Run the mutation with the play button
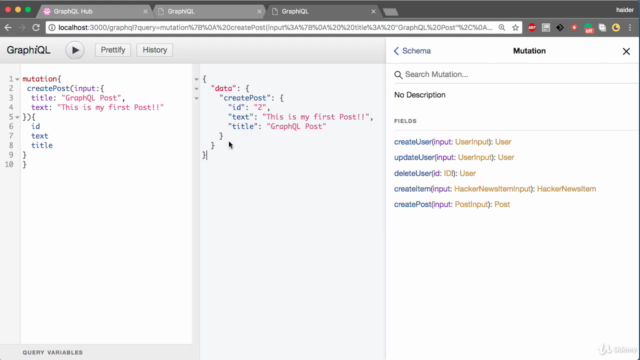This screenshot has width=640, height=360. tap(75, 50)
